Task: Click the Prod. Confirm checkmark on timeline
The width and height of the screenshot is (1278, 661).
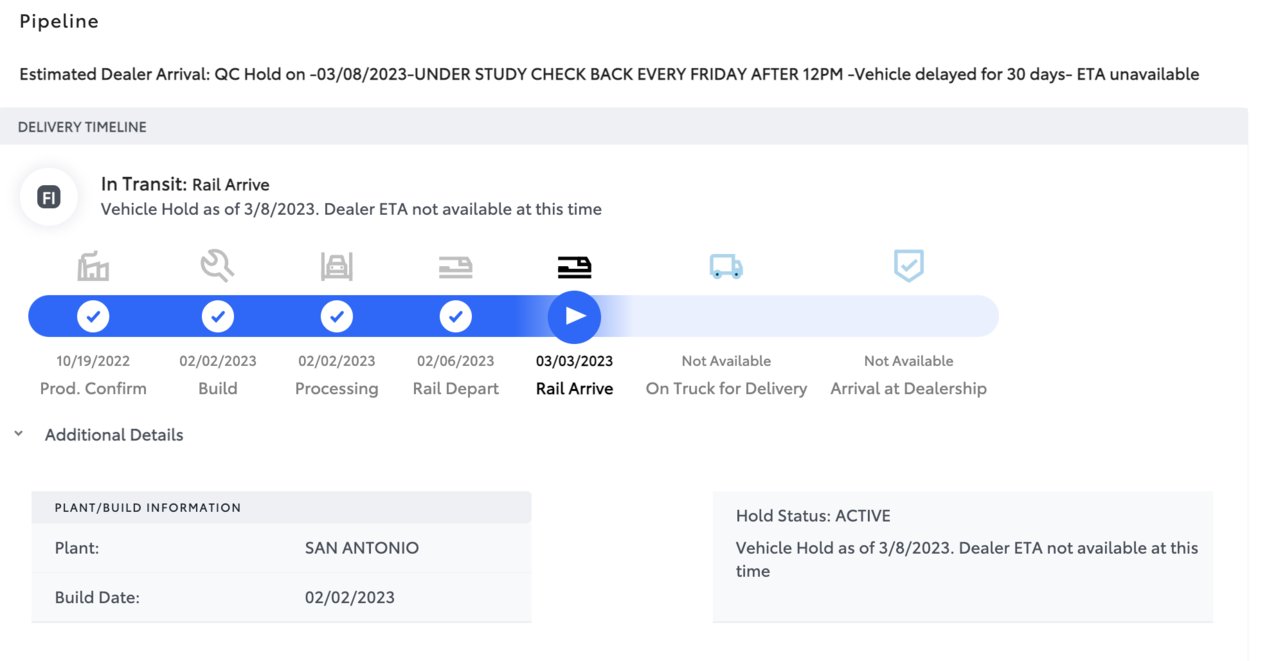Action: coord(93,317)
